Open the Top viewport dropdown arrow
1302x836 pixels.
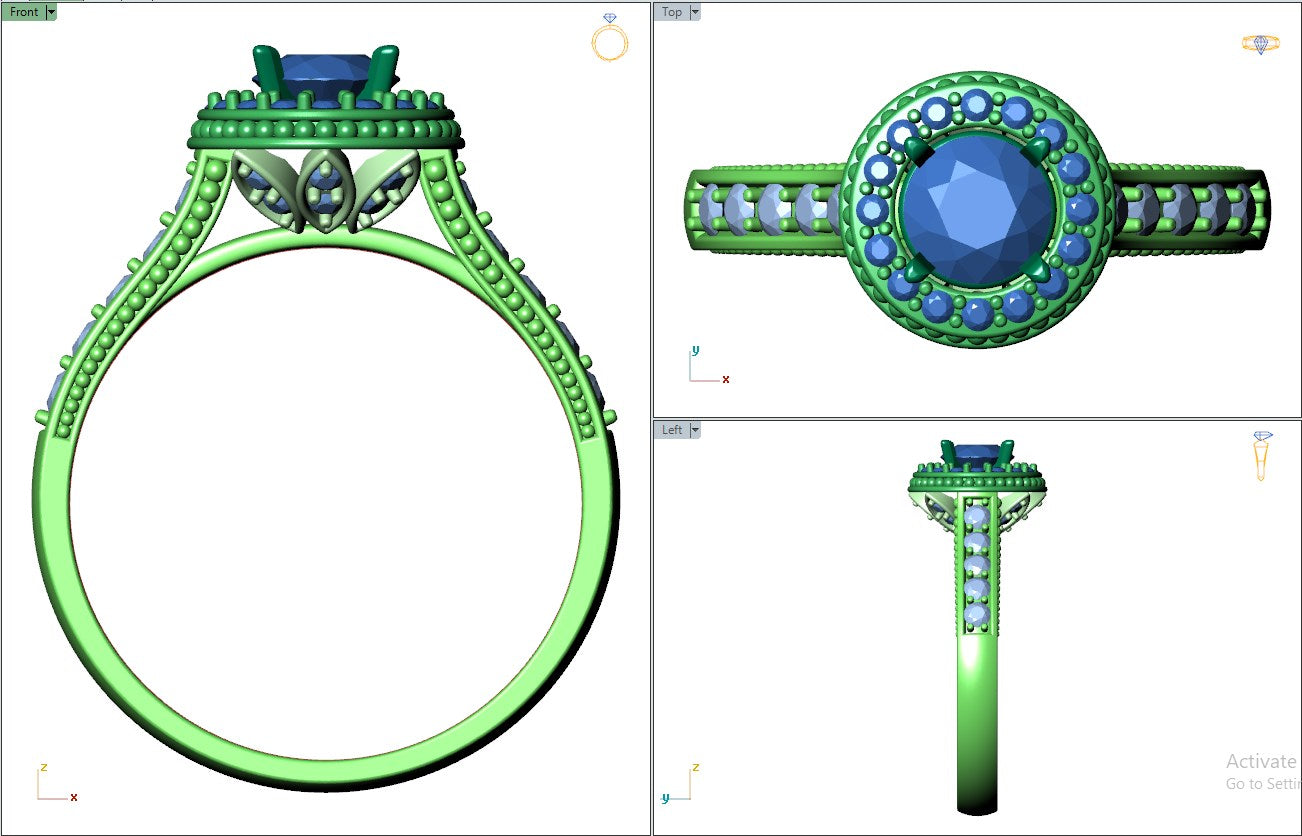[x=695, y=12]
